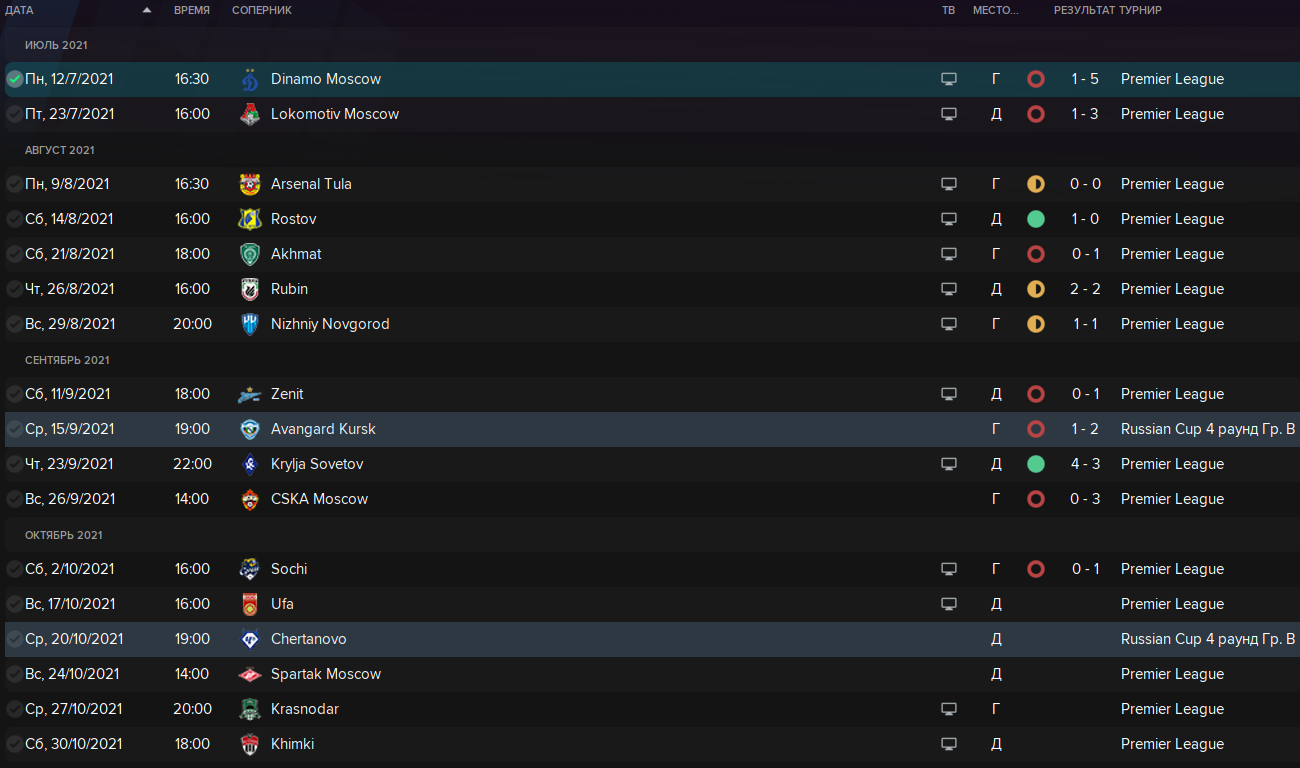Click the green win indicator for Rostov match
Viewport: 1300px width, 768px height.
pos(1036,219)
